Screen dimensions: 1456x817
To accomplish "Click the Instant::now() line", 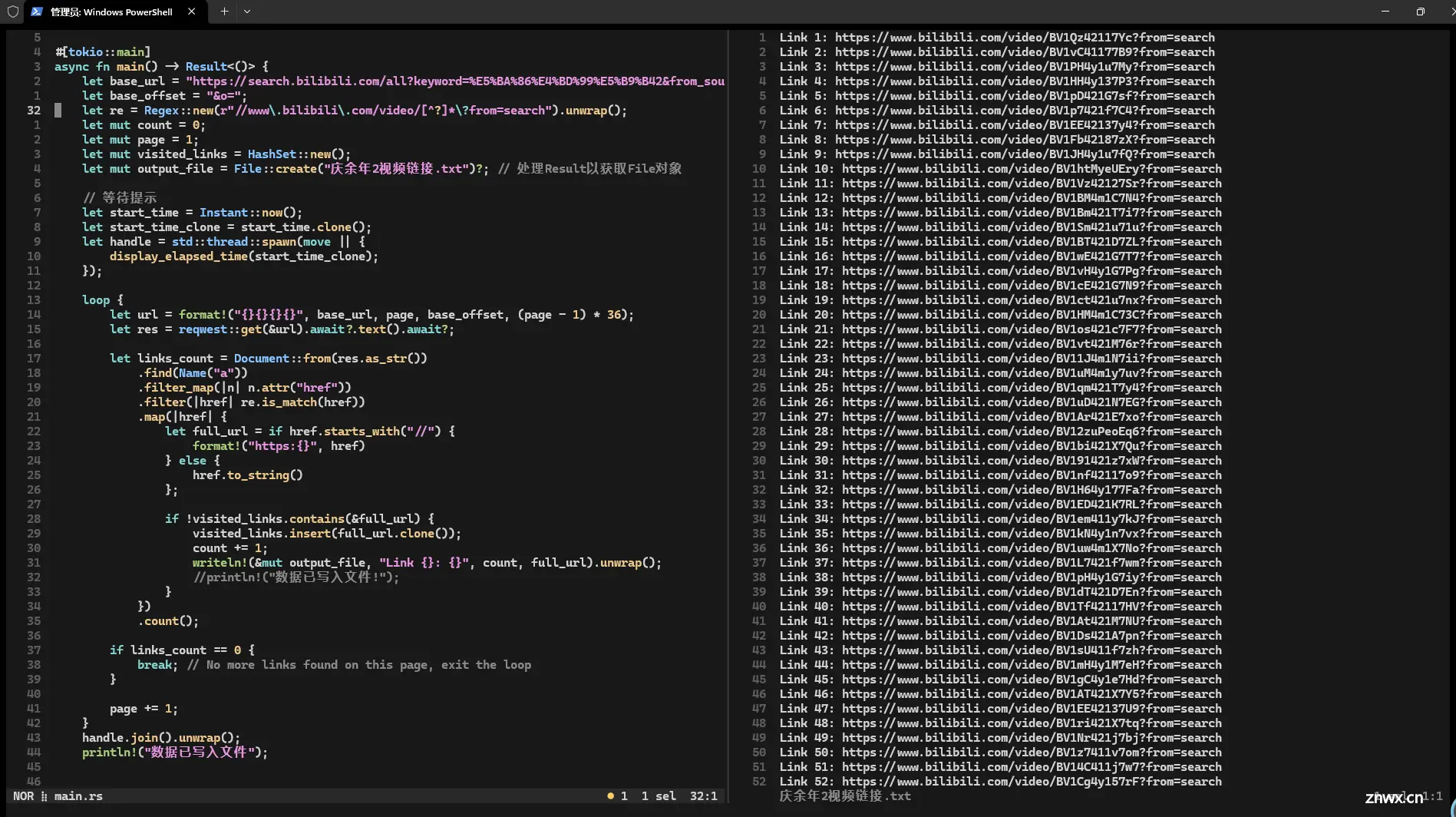I will tap(192, 212).
